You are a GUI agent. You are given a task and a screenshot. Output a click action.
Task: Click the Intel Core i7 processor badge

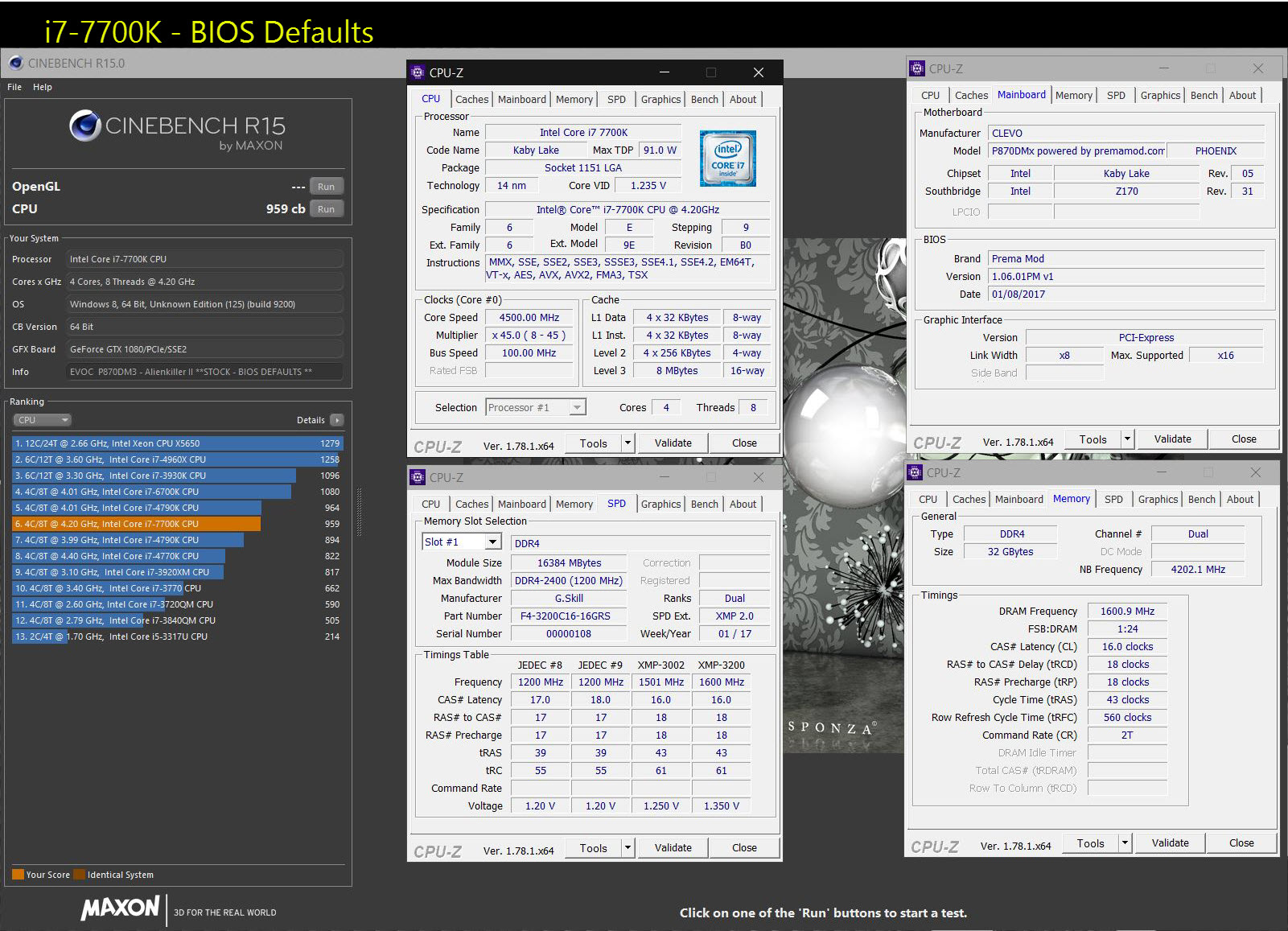(x=727, y=158)
